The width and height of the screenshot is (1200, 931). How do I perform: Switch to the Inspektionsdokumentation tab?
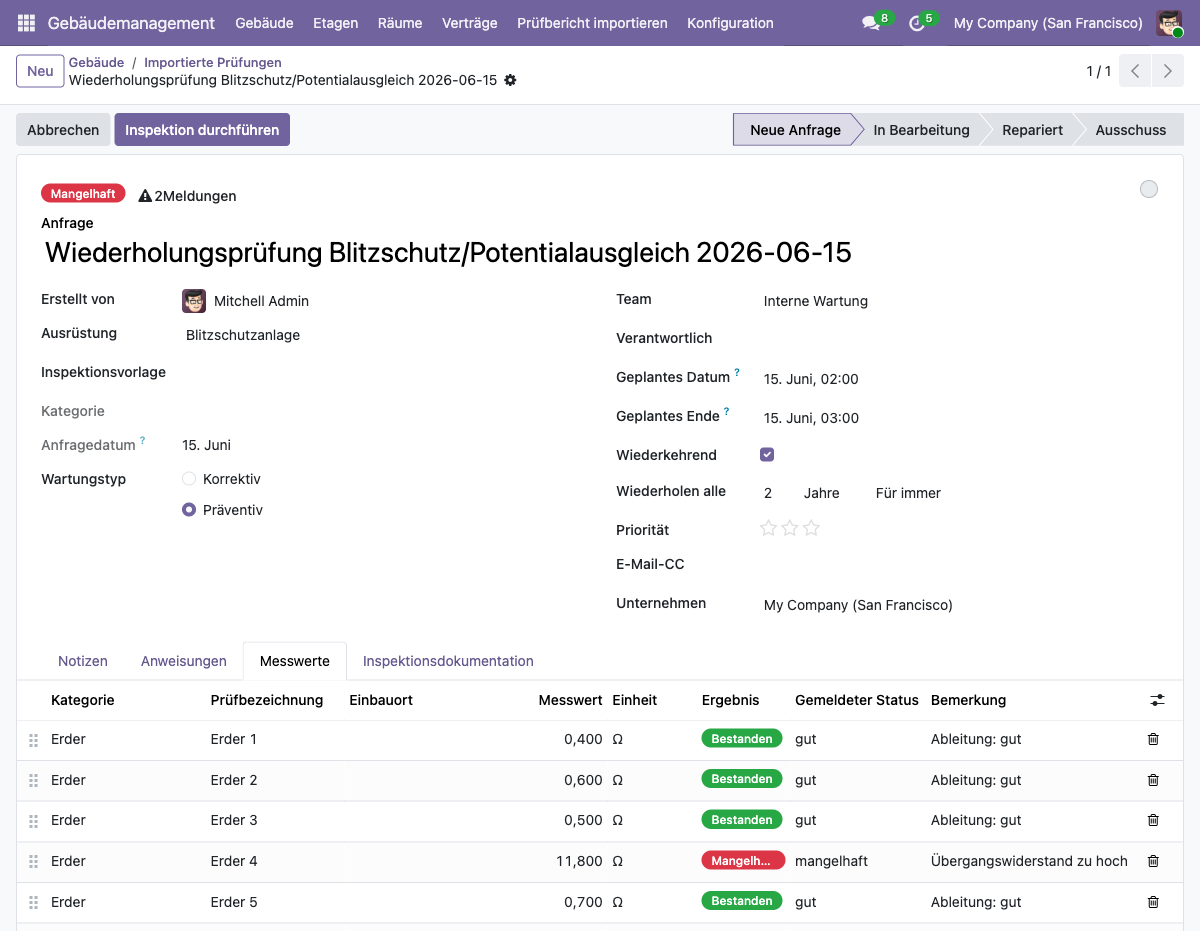point(448,661)
